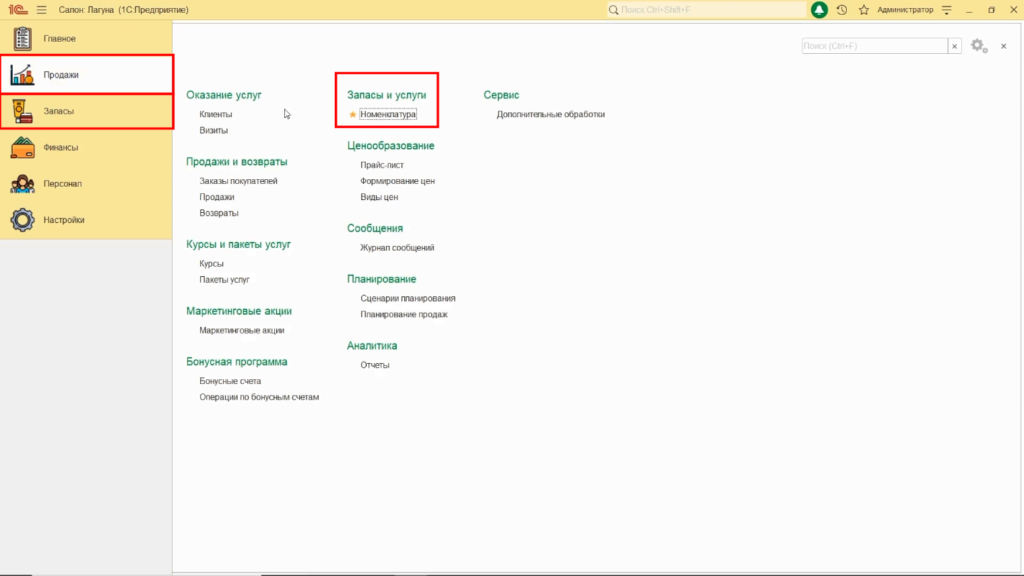Viewport: 1024px width, 576px height.
Task: Open Виды цен
Action: [379, 197]
